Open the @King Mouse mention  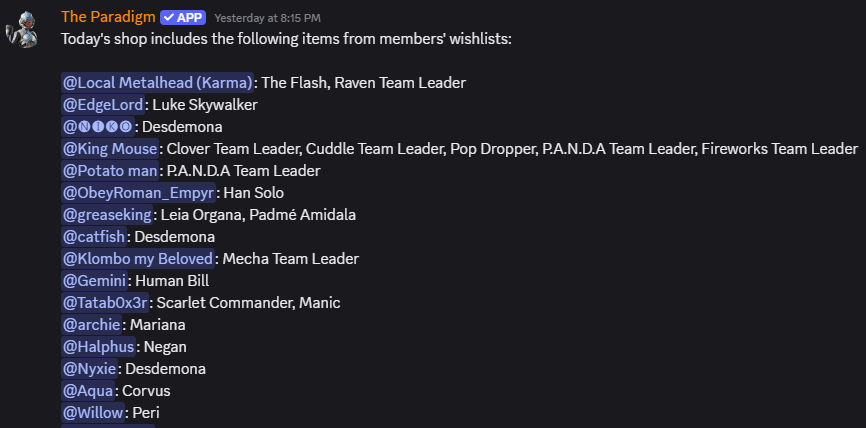(110, 149)
